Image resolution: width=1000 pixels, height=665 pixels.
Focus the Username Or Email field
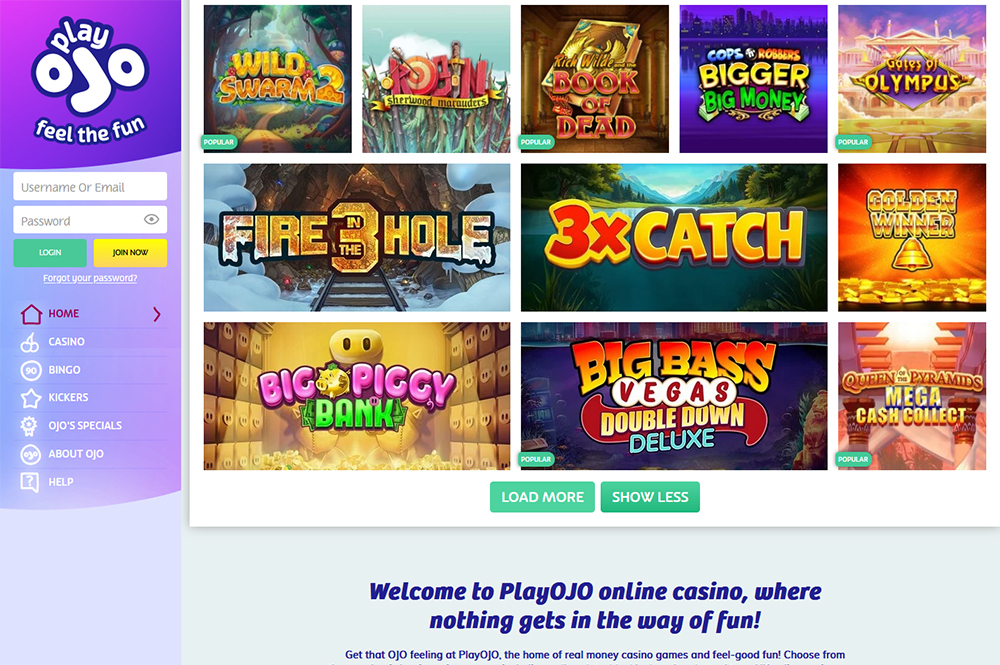(x=90, y=187)
